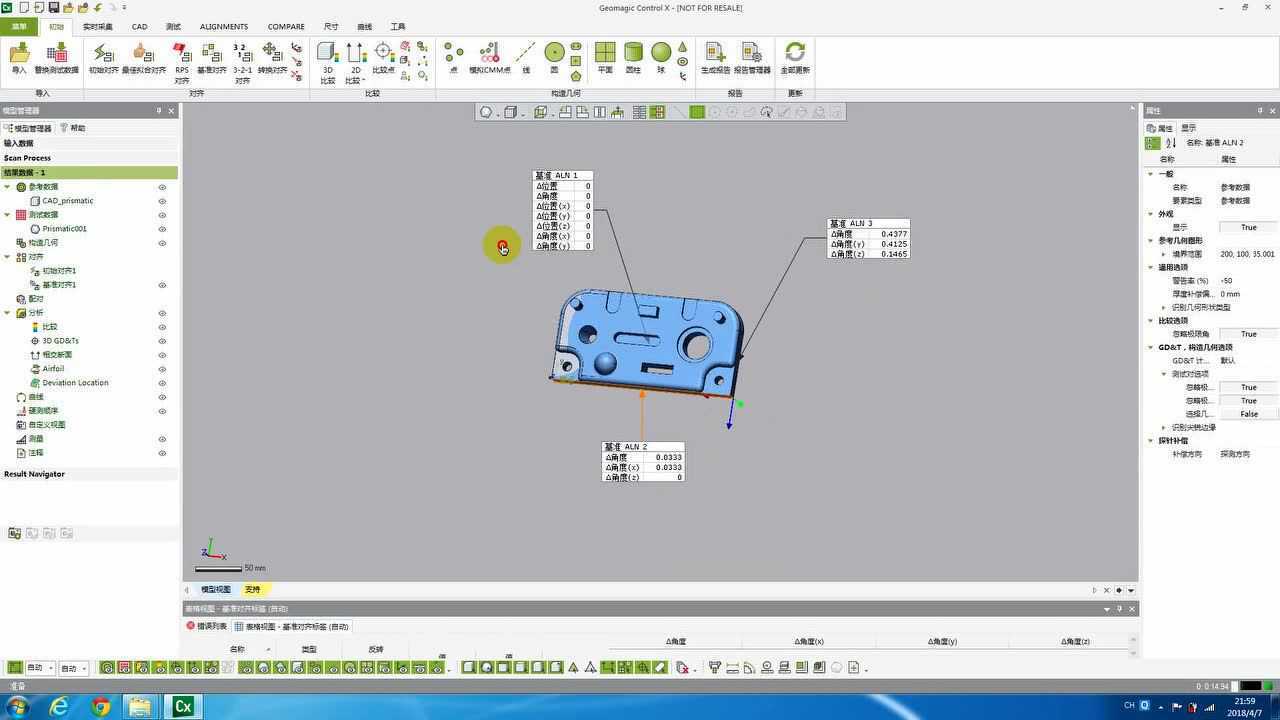Open the ALIGNMENTS ribbon tab
The image size is (1280, 720).
[x=223, y=27]
